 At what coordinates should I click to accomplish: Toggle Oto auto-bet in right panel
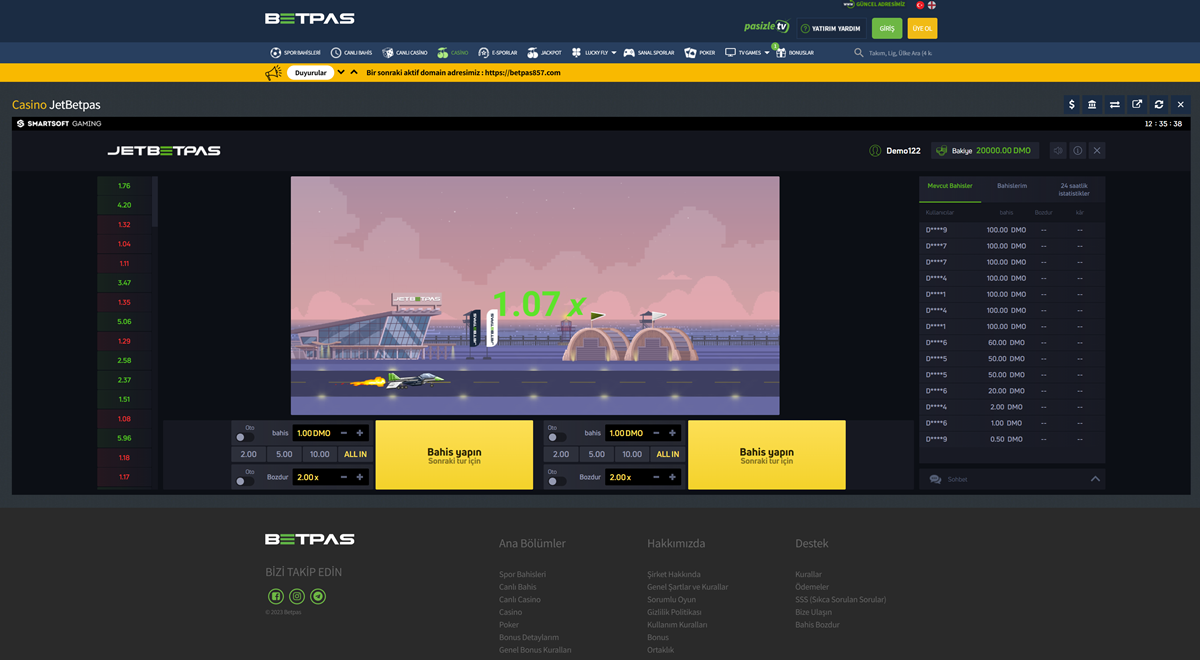[557, 437]
